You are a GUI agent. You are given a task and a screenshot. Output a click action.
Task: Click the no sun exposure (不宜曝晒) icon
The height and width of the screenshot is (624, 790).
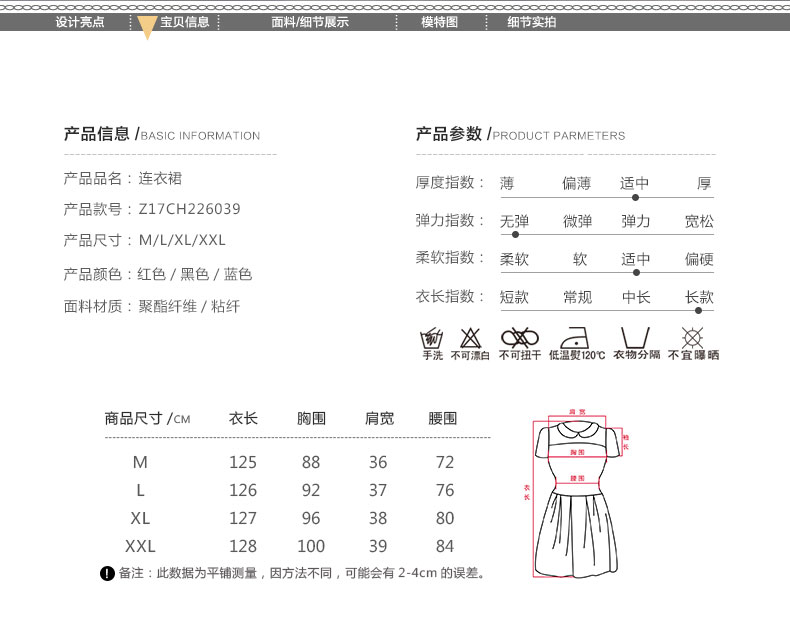[692, 337]
